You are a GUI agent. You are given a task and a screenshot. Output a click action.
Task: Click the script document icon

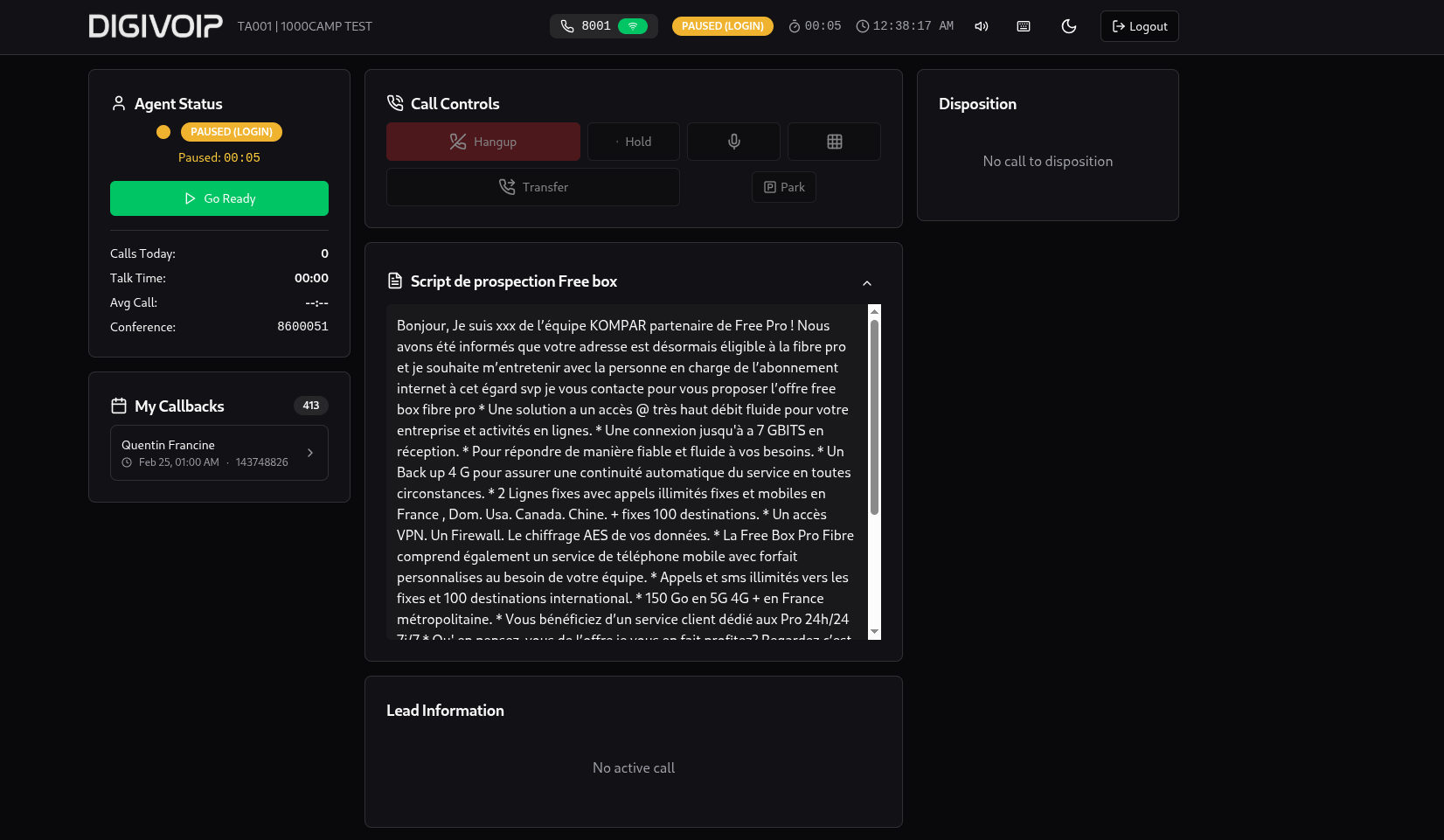[395, 281]
